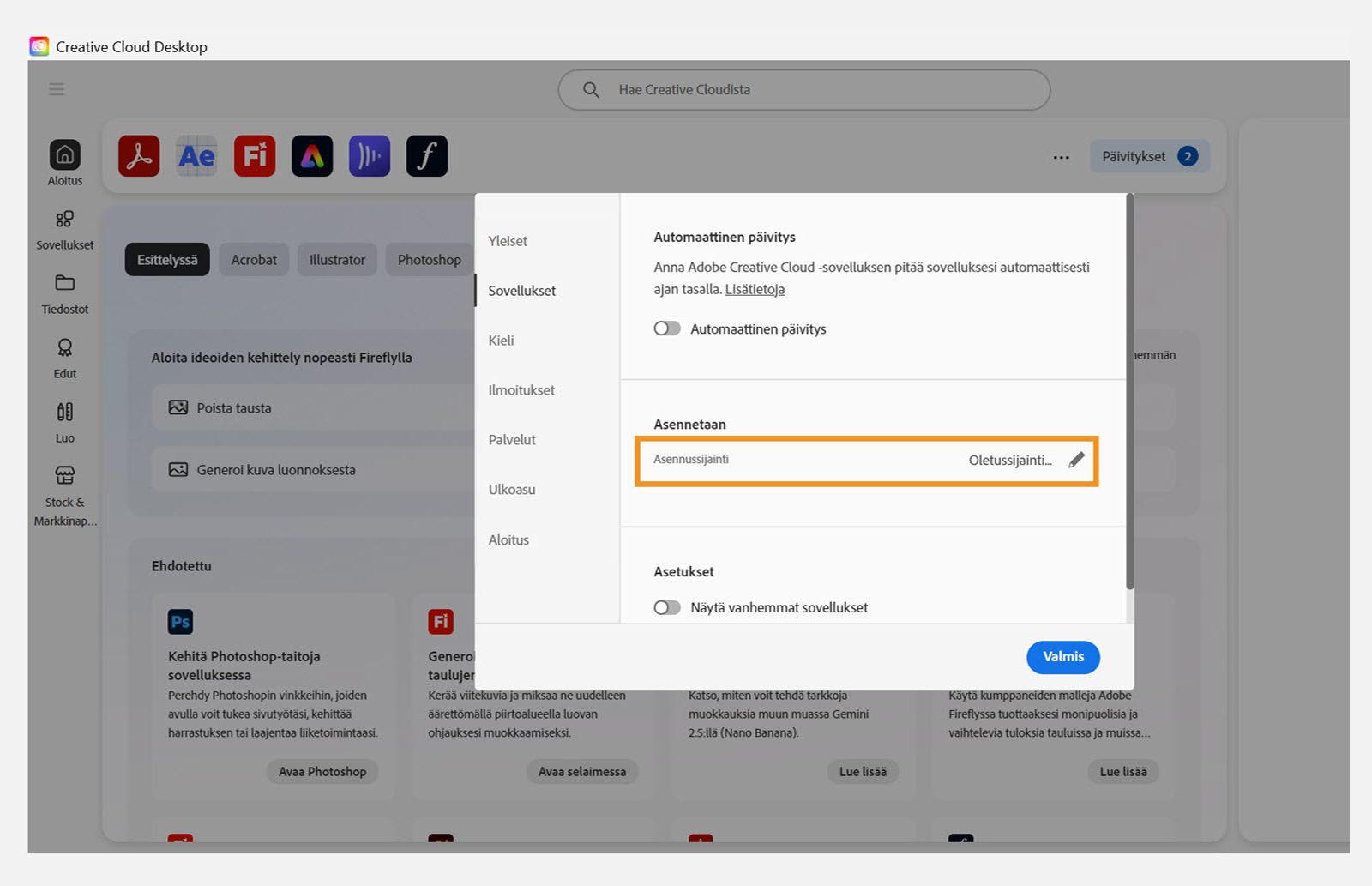Viewport: 1372px width, 886px height.
Task: Toggle Näytä vanhemmat sovellukset switch
Action: [667, 607]
